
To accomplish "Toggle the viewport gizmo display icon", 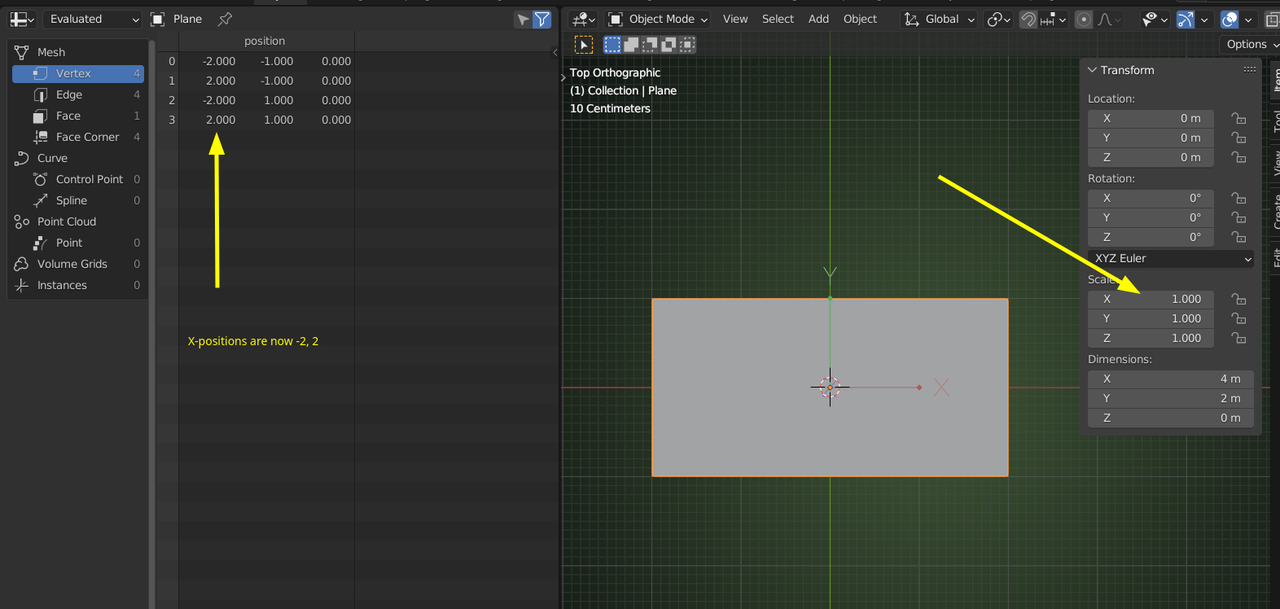I will point(1185,19).
